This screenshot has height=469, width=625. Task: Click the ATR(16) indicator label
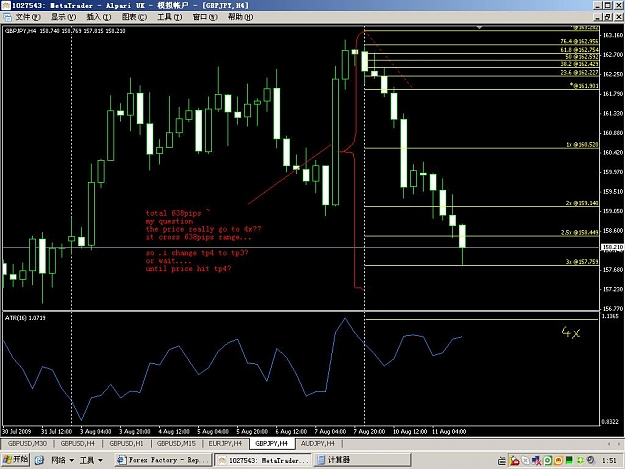pos(25,318)
